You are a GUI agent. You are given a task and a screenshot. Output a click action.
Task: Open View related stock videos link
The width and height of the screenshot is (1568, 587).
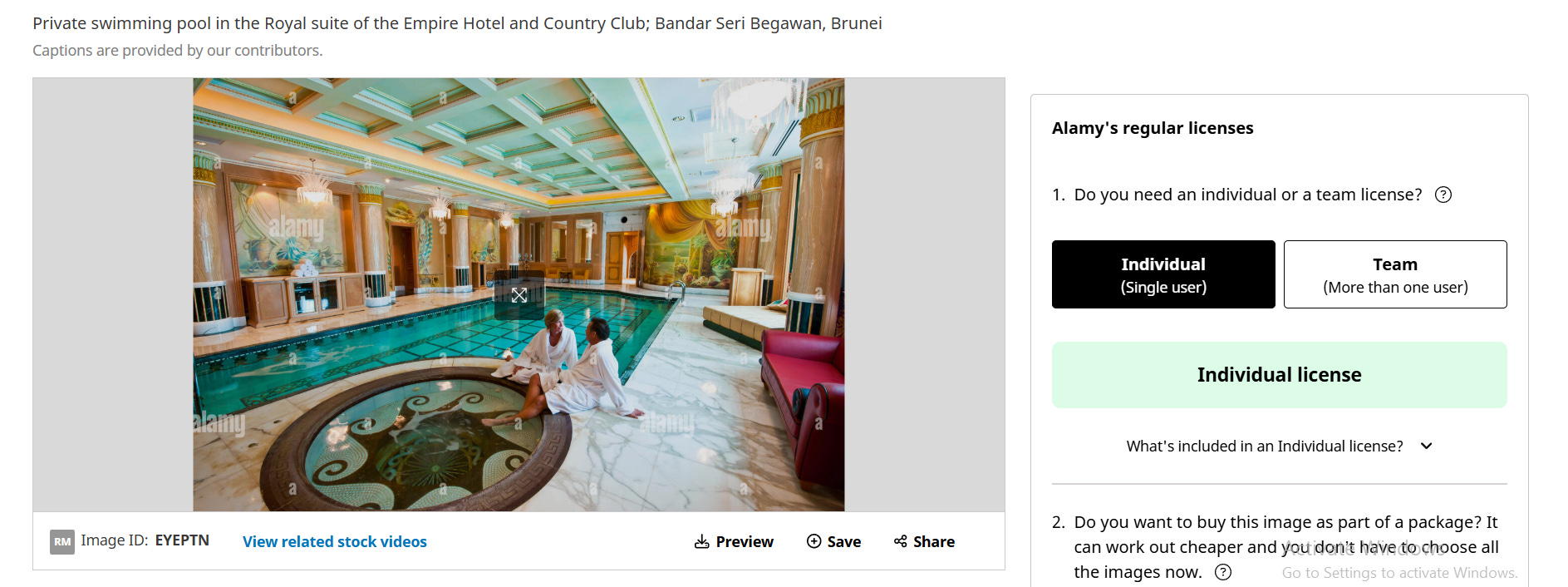(335, 542)
